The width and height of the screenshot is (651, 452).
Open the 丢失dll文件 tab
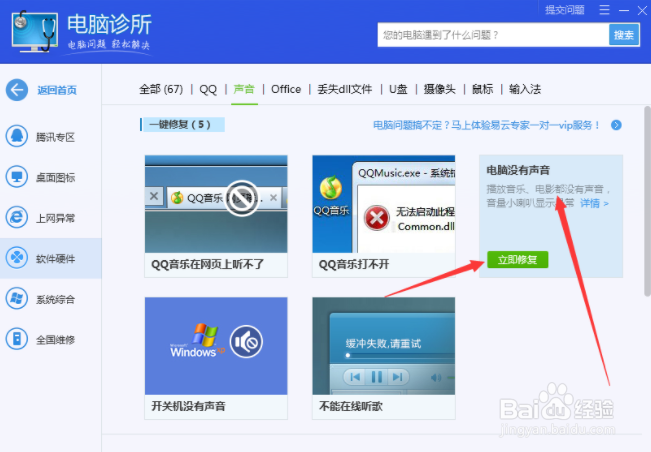point(345,89)
